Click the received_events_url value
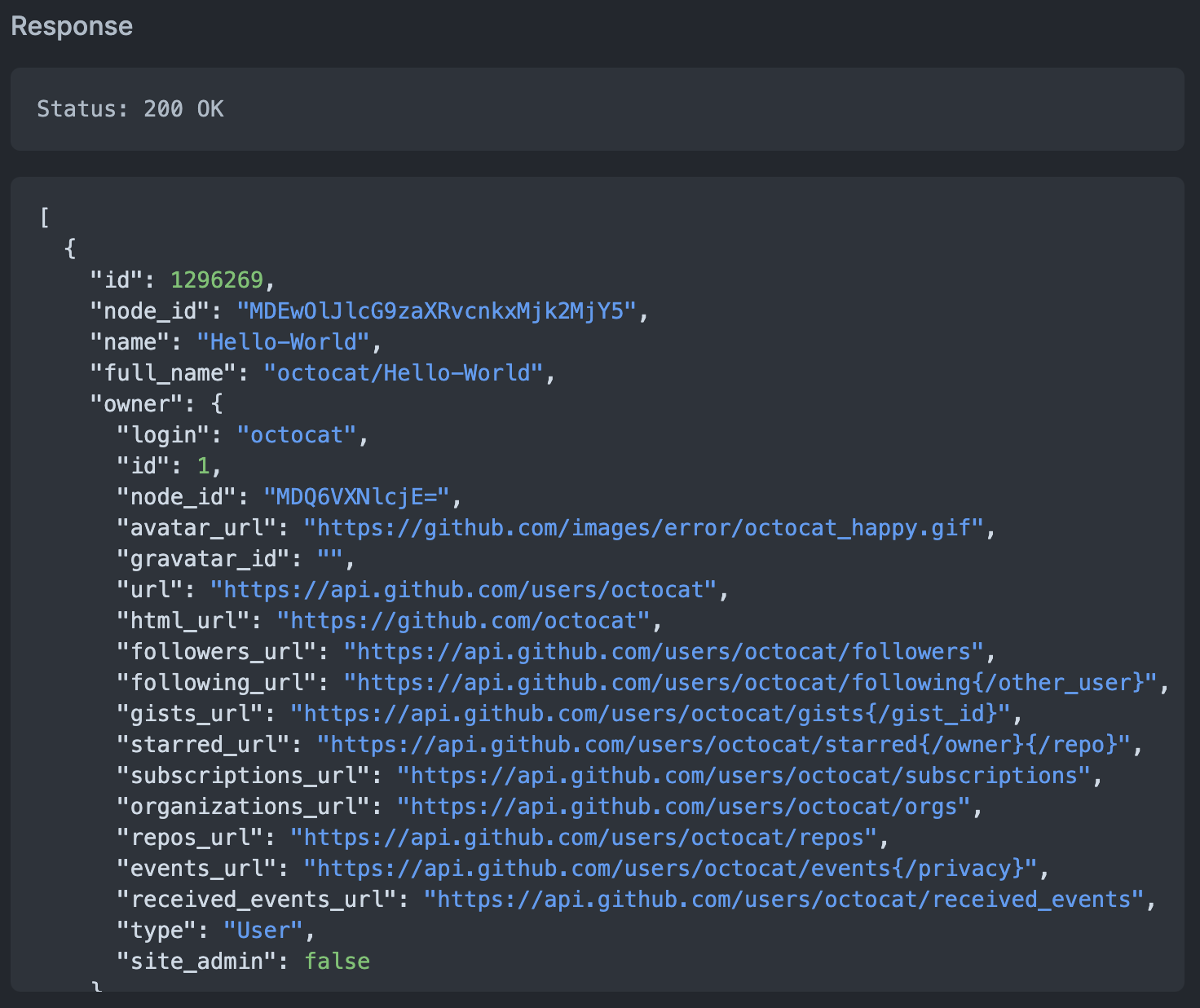Viewport: 1200px width, 1008px height. pyautogui.click(x=784, y=900)
